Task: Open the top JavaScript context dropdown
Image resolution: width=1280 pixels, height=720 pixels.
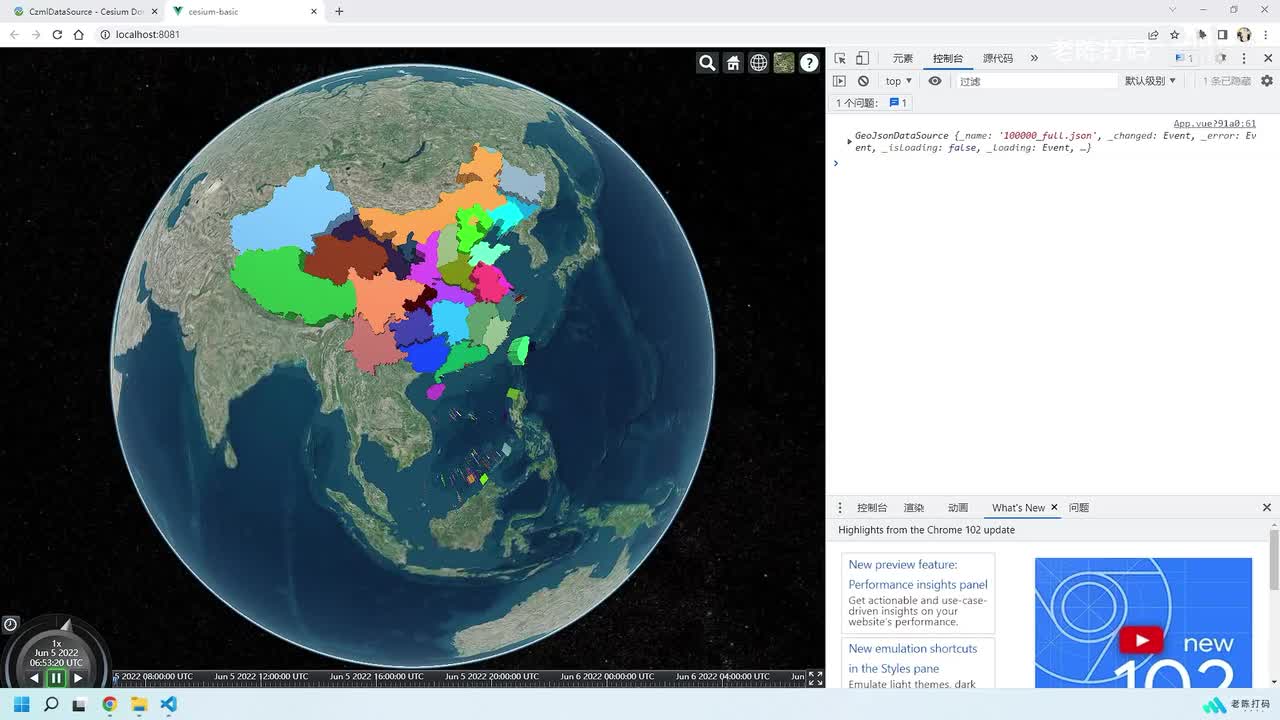Action: (898, 81)
